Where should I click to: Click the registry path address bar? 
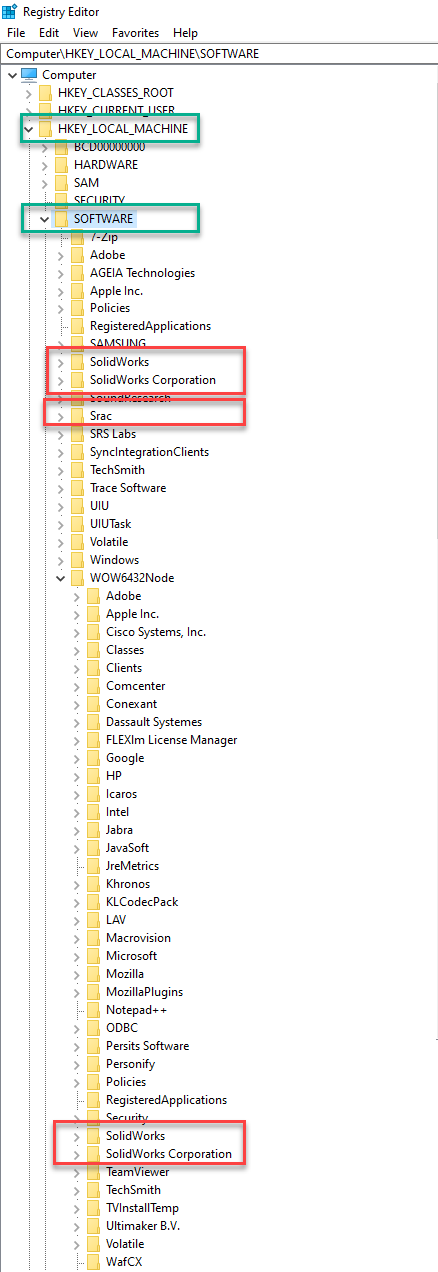pos(219,53)
